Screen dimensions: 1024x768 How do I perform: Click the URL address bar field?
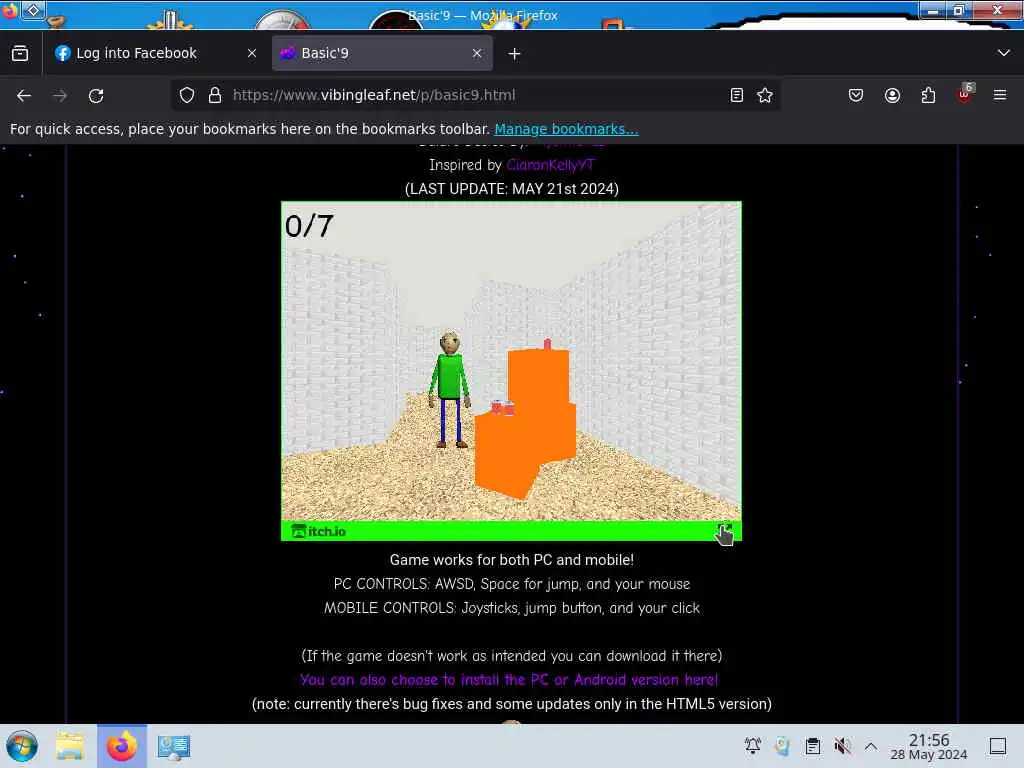(x=477, y=95)
